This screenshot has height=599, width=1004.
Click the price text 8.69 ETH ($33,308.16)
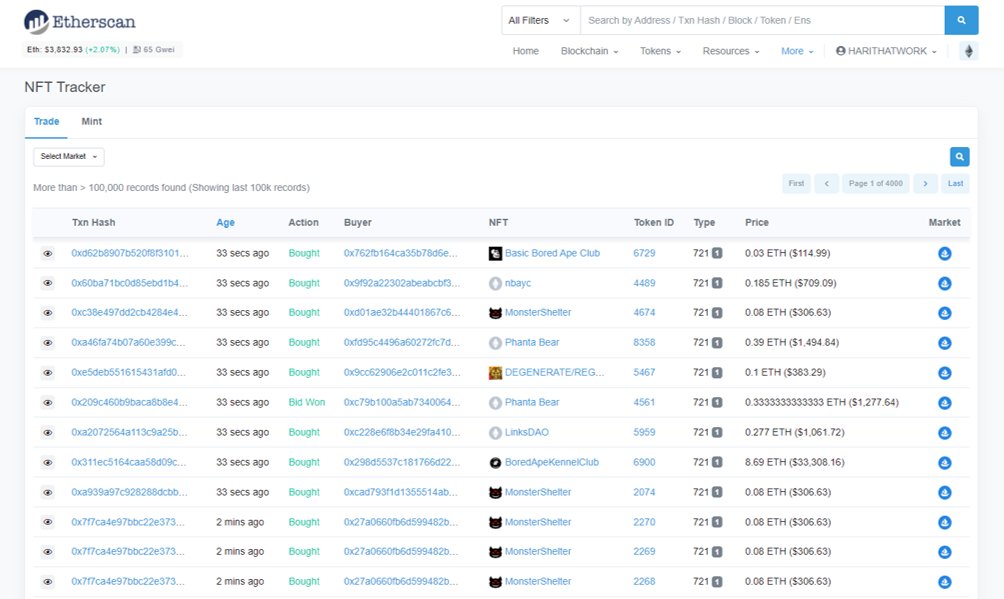point(795,462)
